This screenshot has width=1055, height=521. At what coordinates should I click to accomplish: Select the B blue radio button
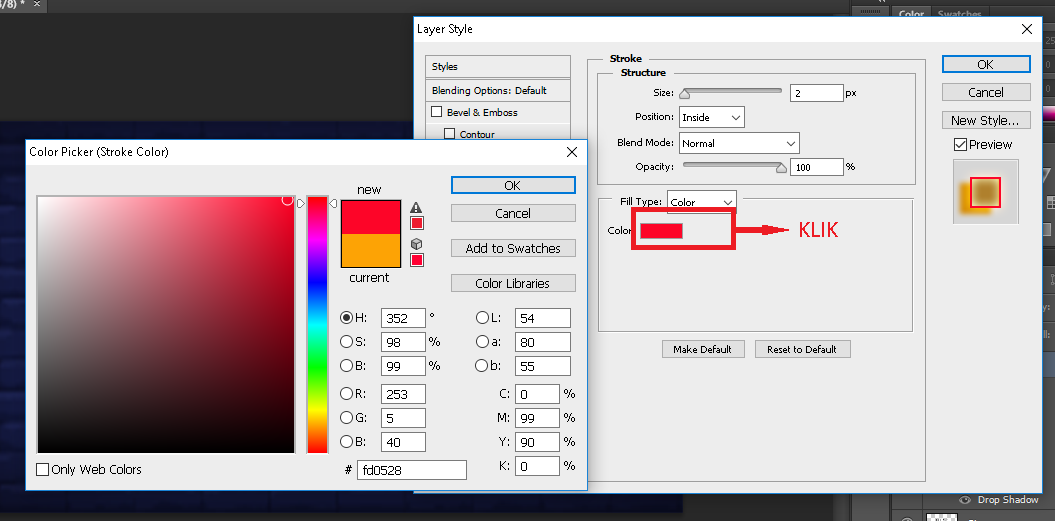click(347, 442)
